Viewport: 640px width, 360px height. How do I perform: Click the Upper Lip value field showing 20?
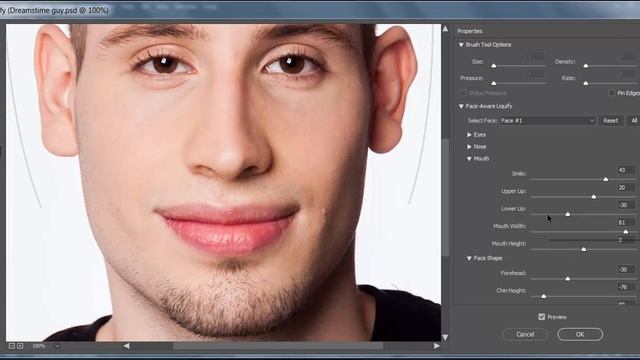(x=626, y=188)
